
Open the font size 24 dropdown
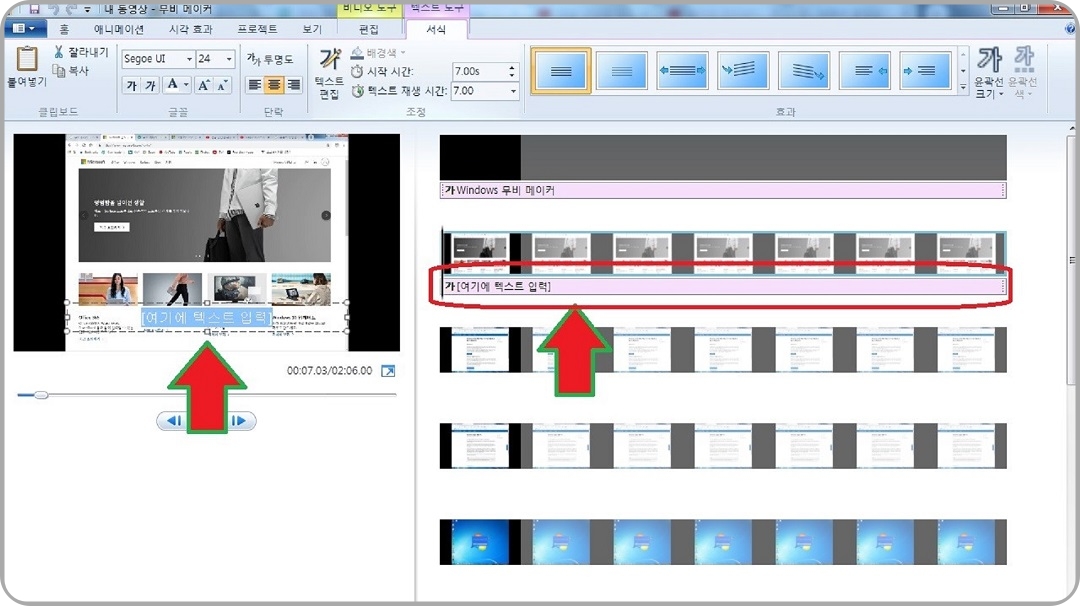pyautogui.click(x=229, y=59)
